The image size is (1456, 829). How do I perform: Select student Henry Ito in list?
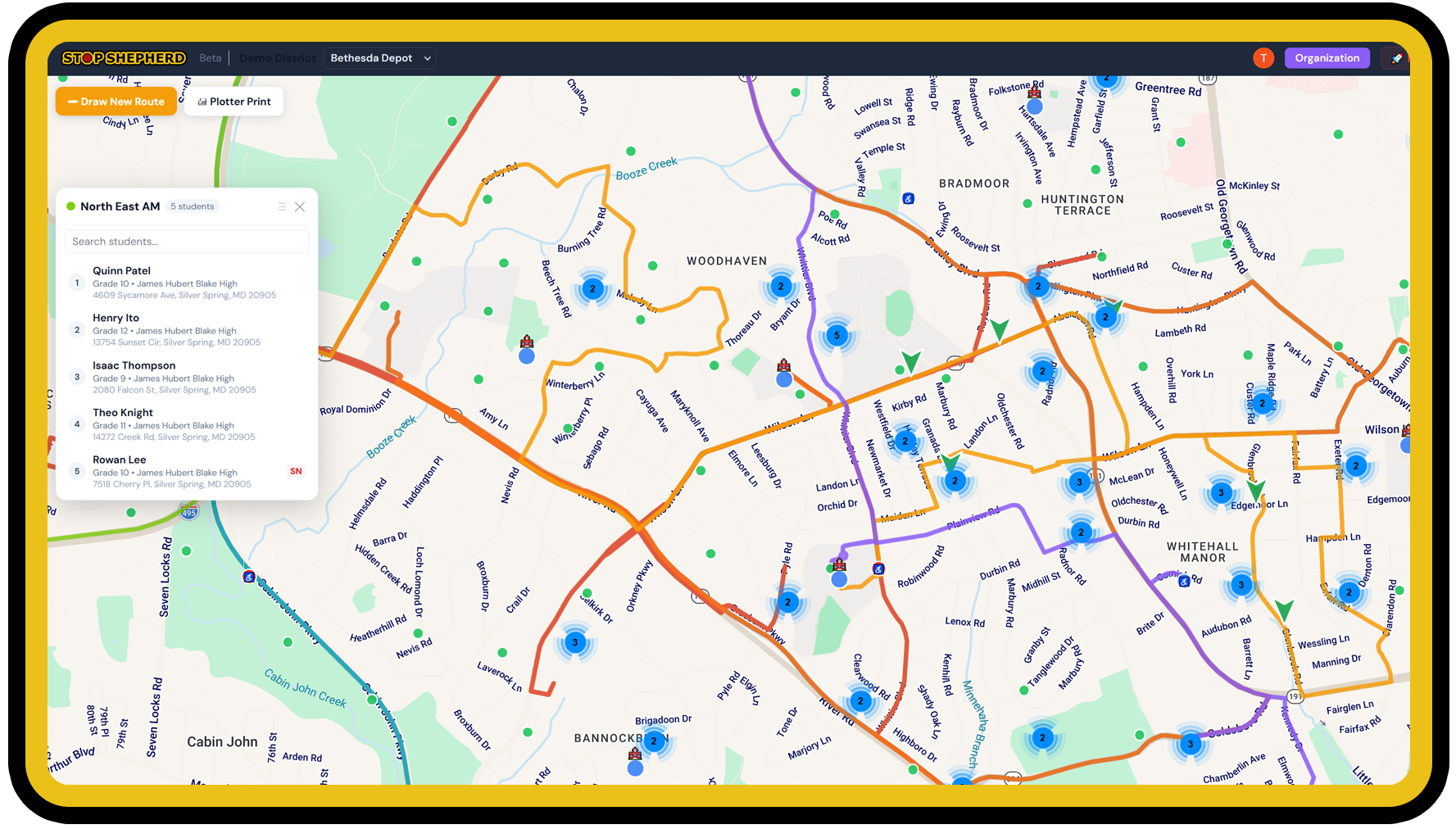187,330
